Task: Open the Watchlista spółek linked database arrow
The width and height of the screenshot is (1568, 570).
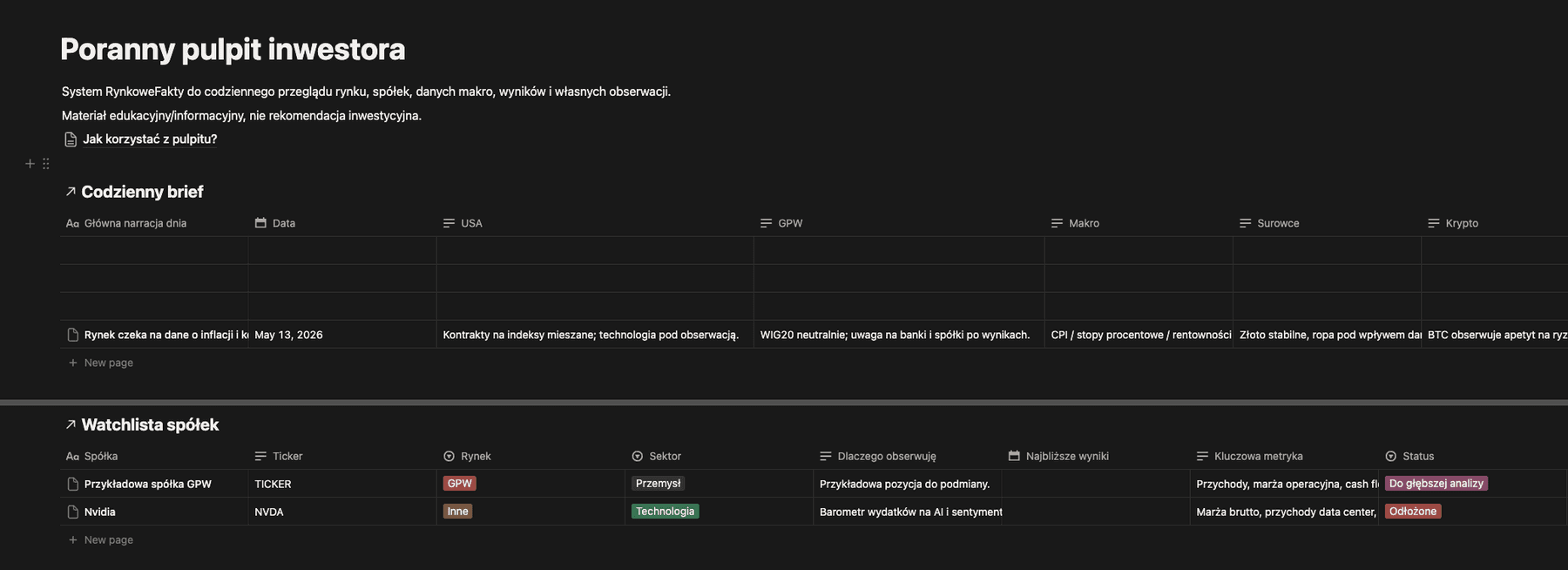Action: click(71, 424)
